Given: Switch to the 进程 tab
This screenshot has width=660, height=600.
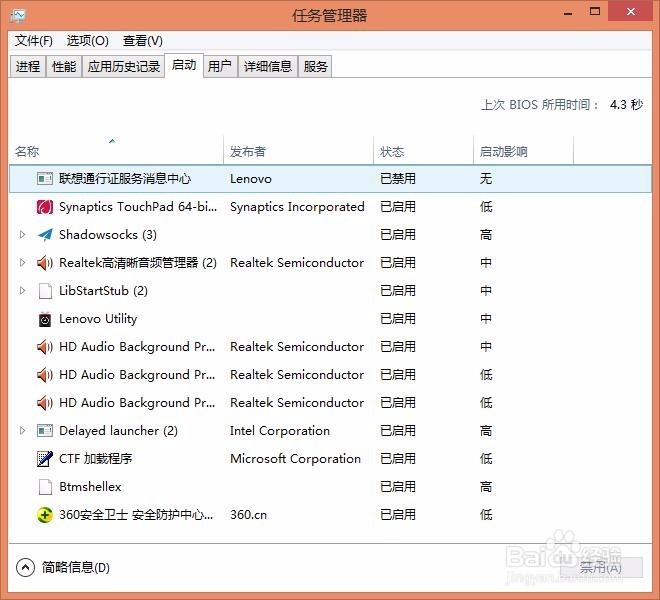Looking at the screenshot, I should point(28,67).
